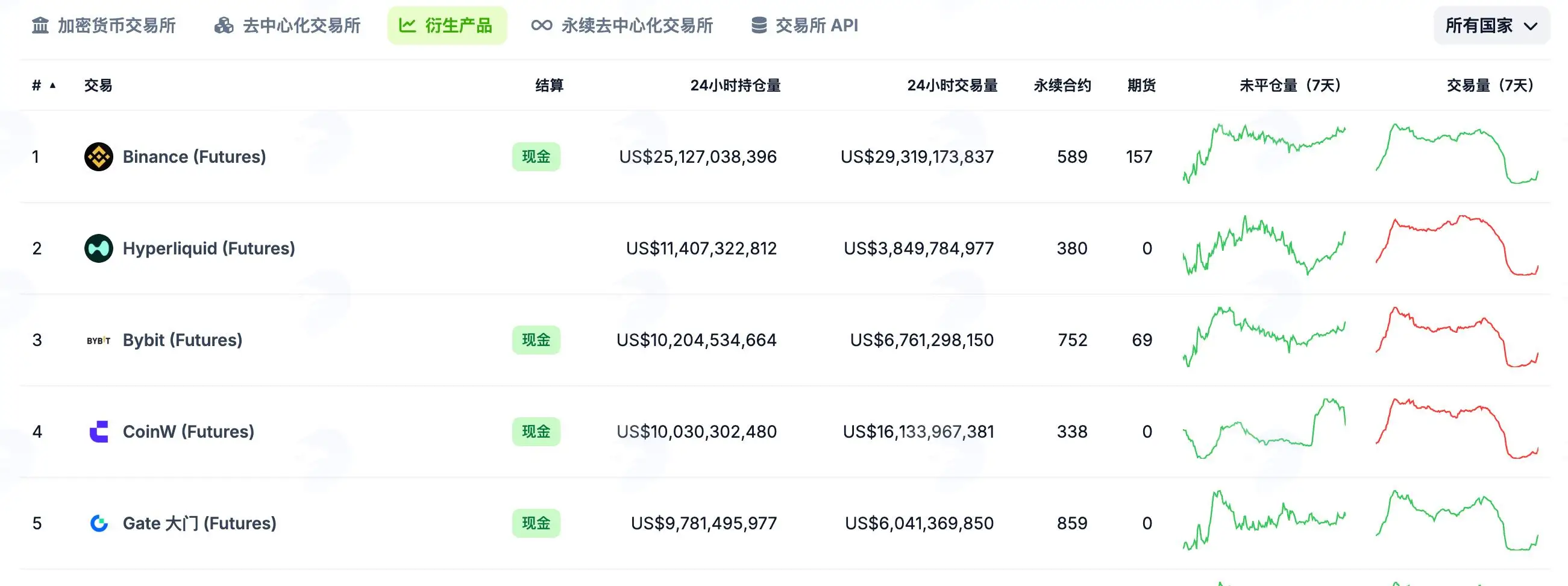1568x586 pixels.
Task: Click the 现金 badge in CoinW row
Action: (536, 432)
